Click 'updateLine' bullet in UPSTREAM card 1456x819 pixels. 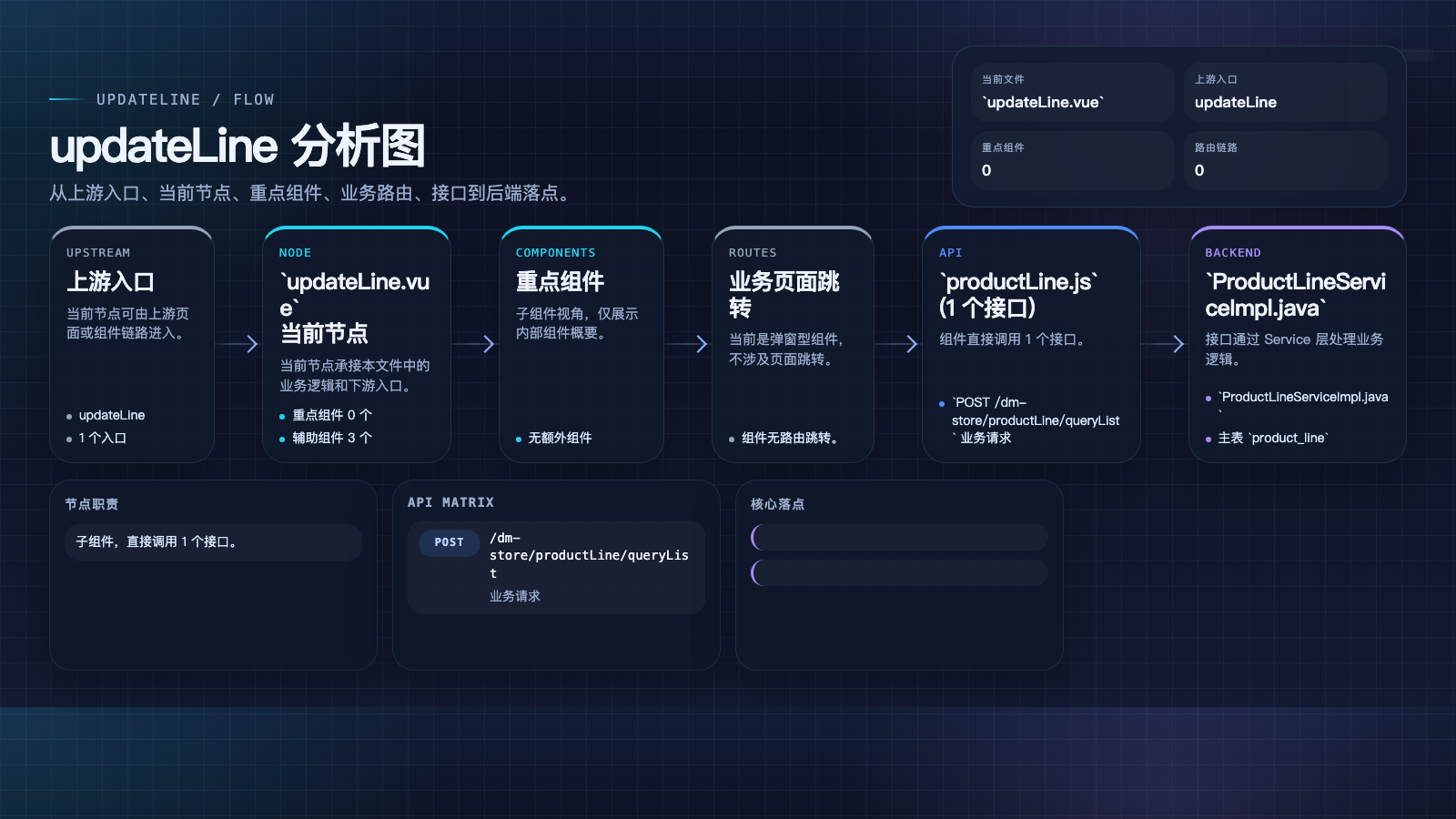[112, 415]
